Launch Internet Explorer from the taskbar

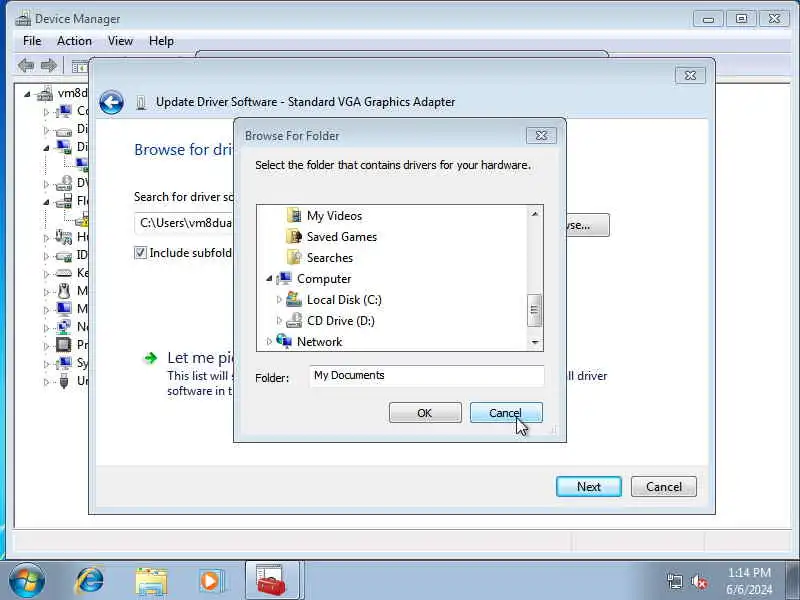click(x=89, y=581)
